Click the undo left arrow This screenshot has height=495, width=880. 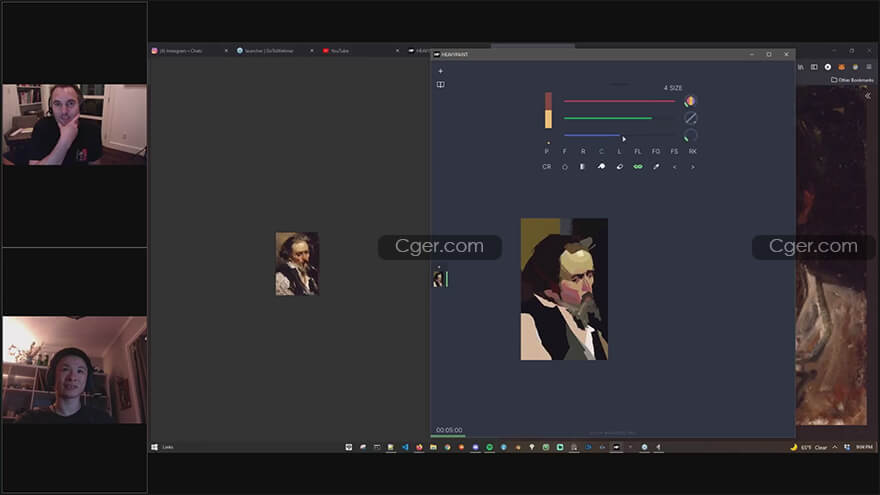tap(675, 167)
